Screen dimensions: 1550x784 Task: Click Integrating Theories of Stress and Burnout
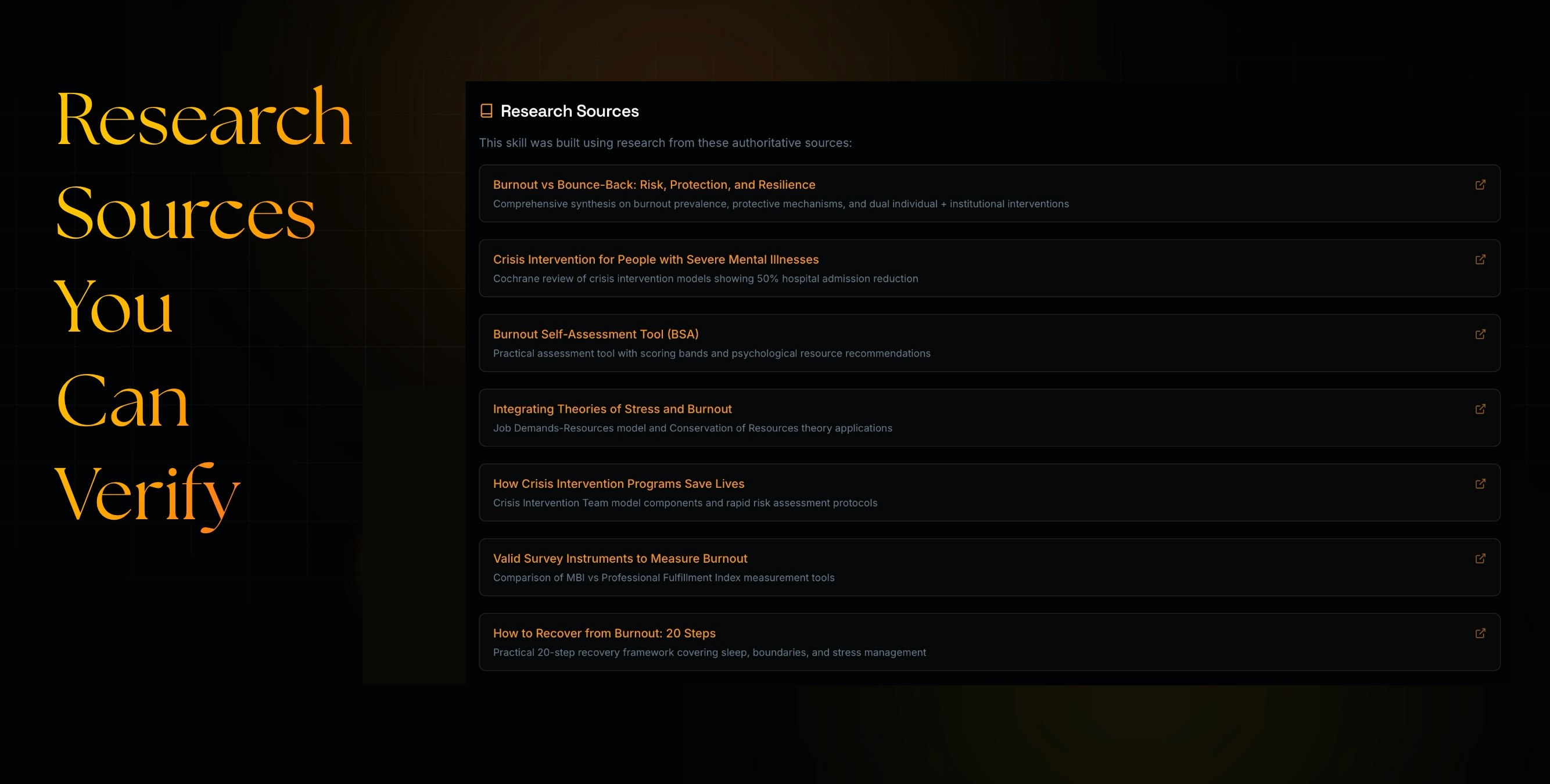click(612, 409)
